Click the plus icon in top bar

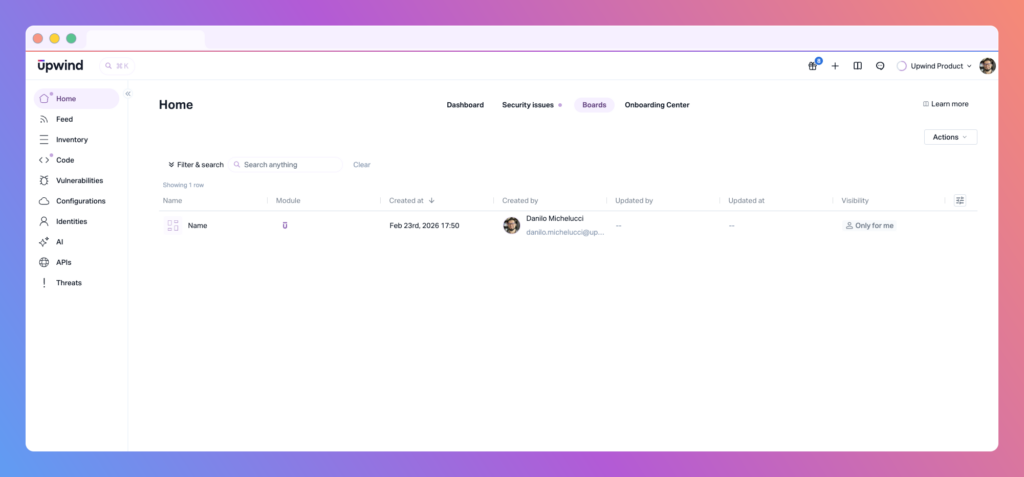click(835, 66)
